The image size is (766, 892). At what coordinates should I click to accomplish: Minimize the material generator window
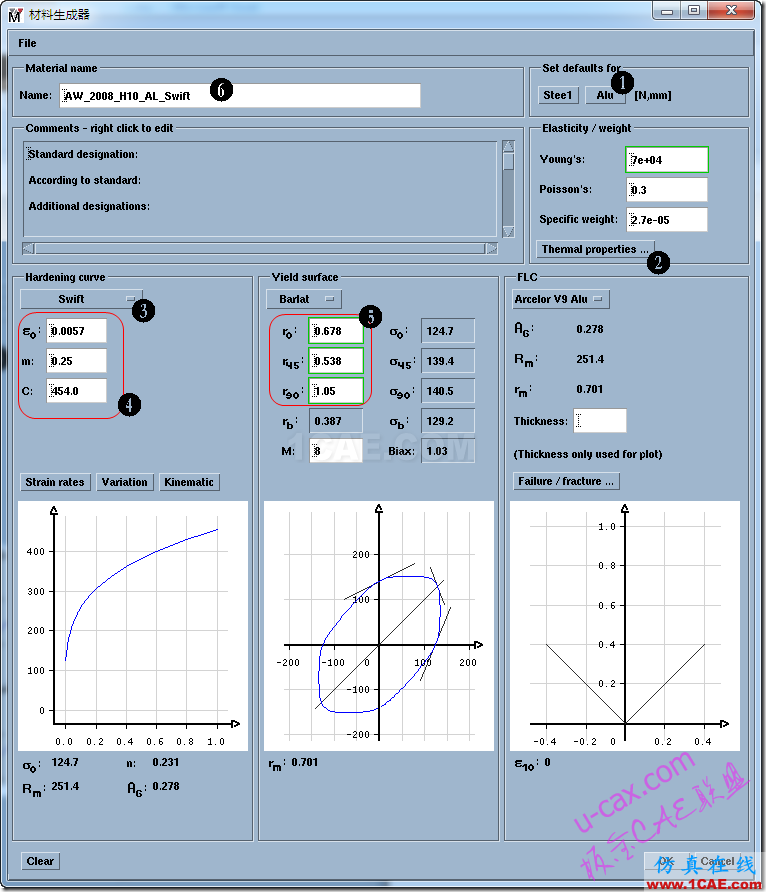pos(667,11)
